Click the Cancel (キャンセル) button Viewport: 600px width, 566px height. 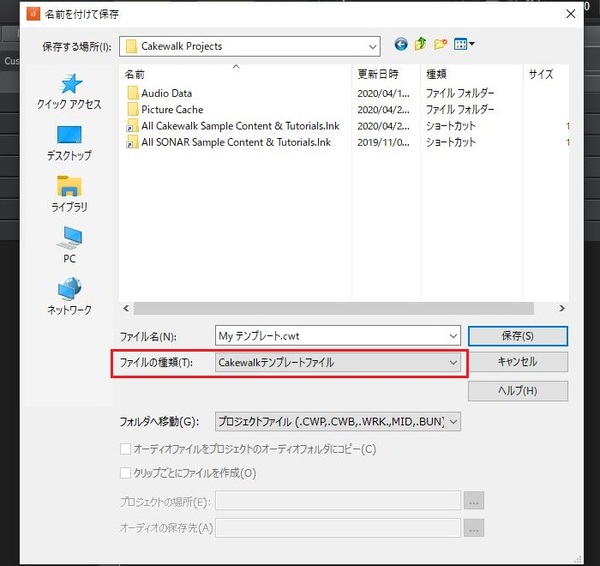516,362
